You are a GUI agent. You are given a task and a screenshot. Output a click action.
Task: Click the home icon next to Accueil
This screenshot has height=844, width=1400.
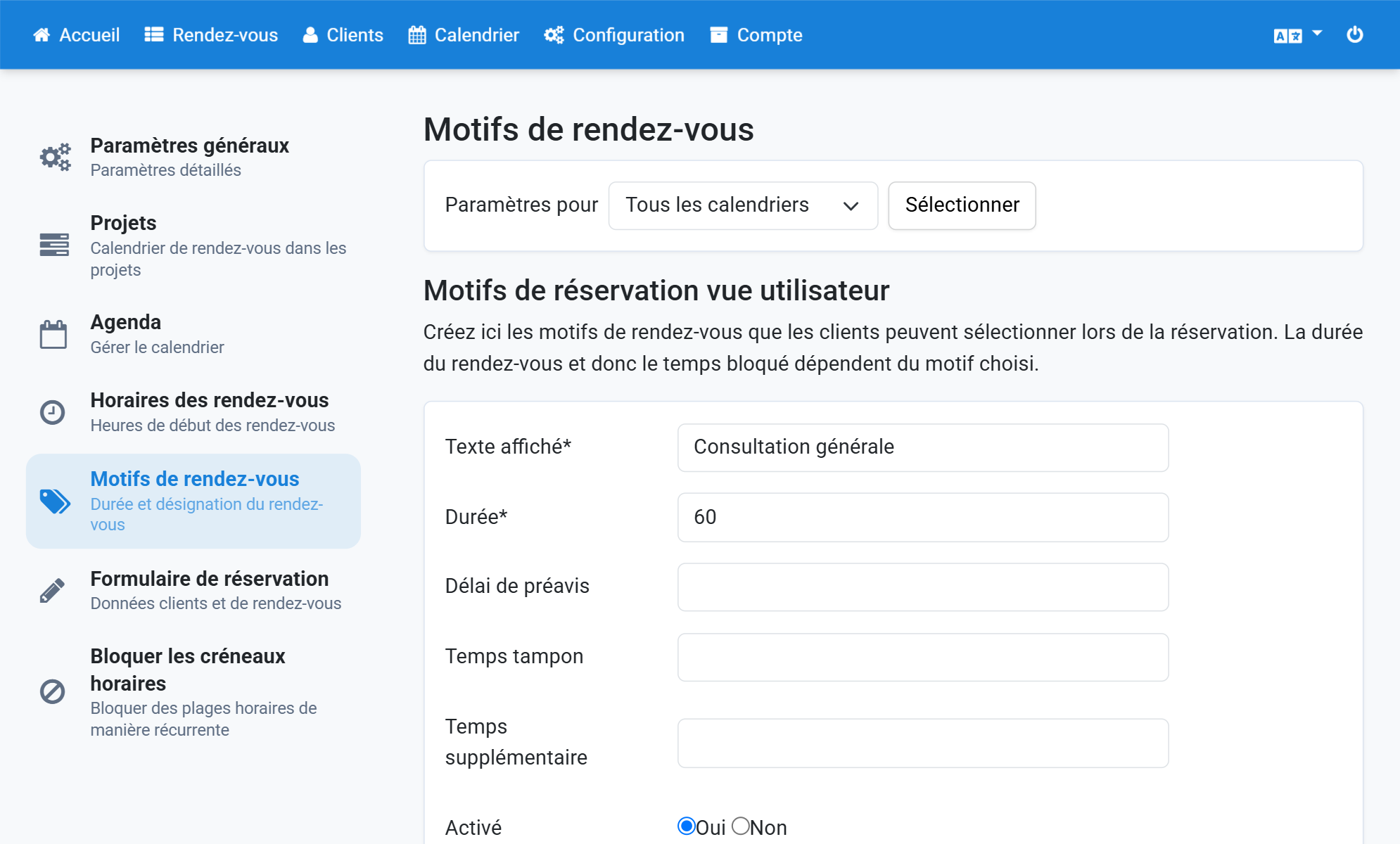click(x=42, y=35)
